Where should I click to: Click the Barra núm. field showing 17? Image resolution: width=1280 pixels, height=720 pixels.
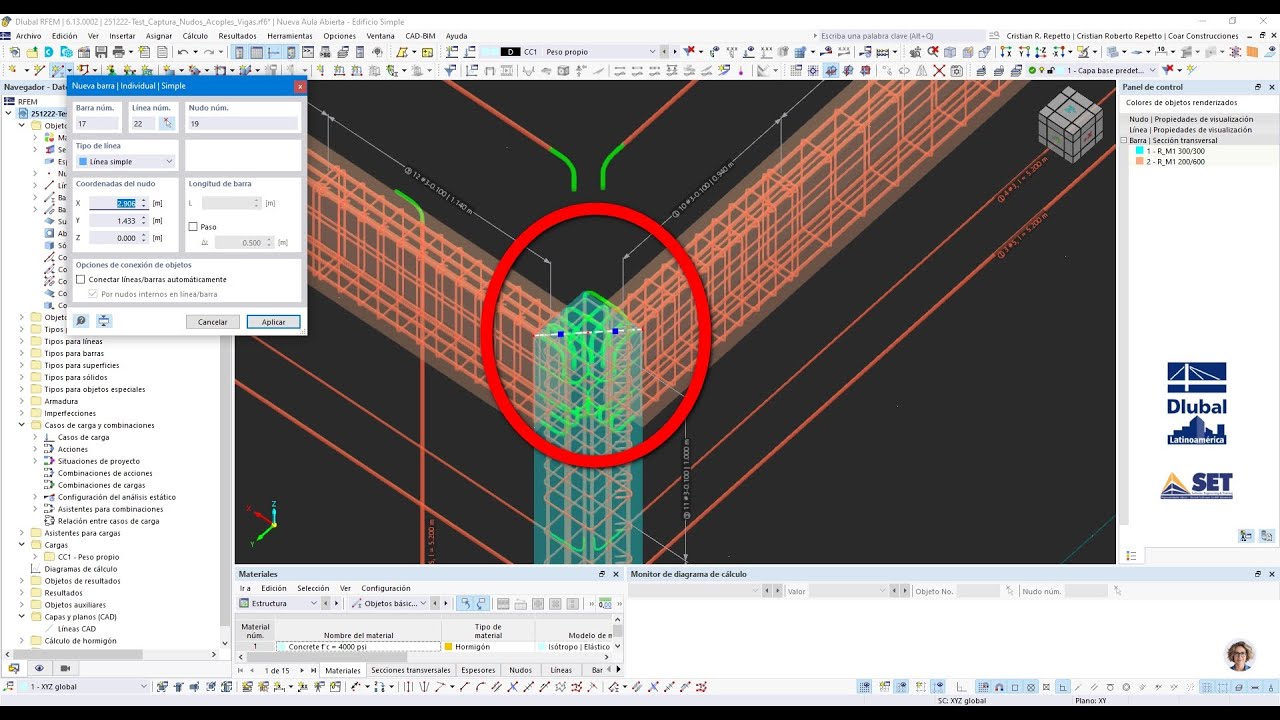pyautogui.click(x=97, y=123)
